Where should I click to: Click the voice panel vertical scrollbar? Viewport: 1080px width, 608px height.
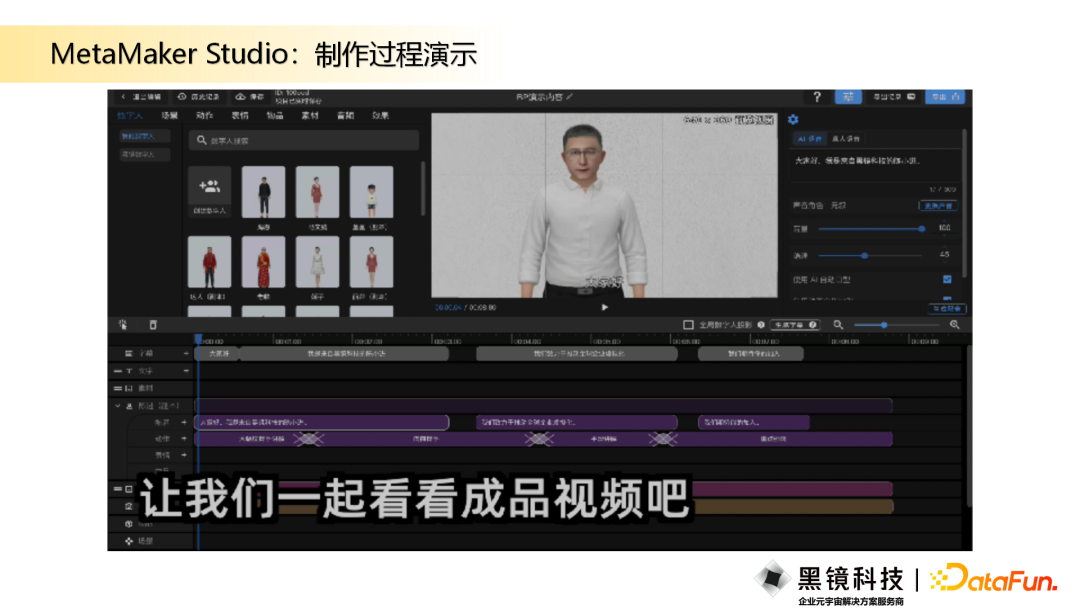coord(964,203)
